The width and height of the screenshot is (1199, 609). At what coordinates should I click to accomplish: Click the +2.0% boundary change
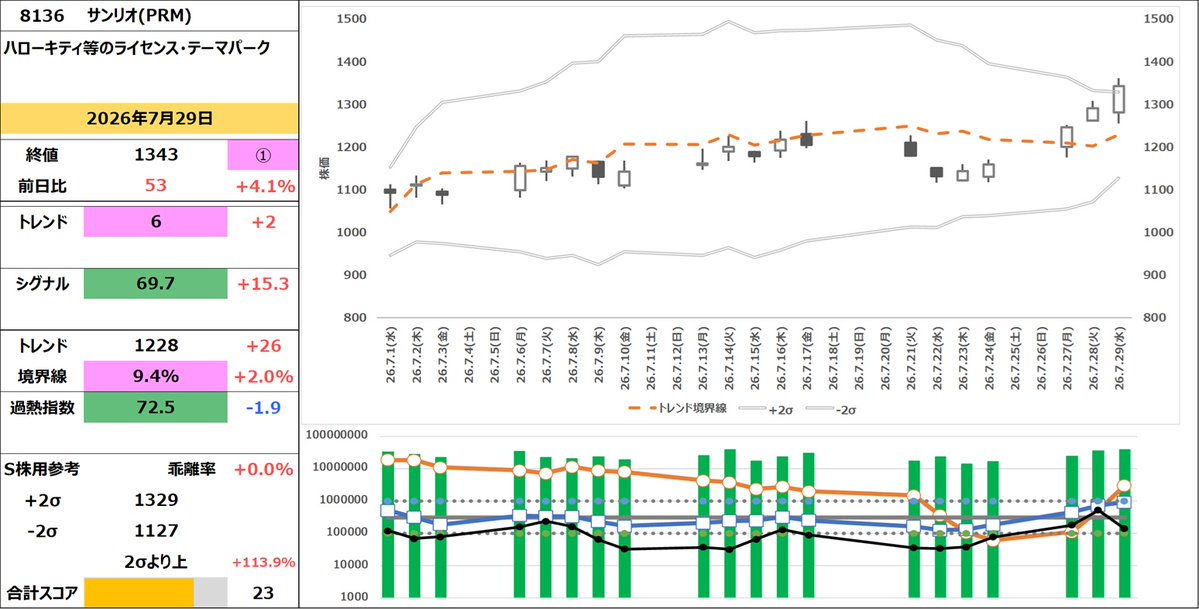tap(265, 376)
